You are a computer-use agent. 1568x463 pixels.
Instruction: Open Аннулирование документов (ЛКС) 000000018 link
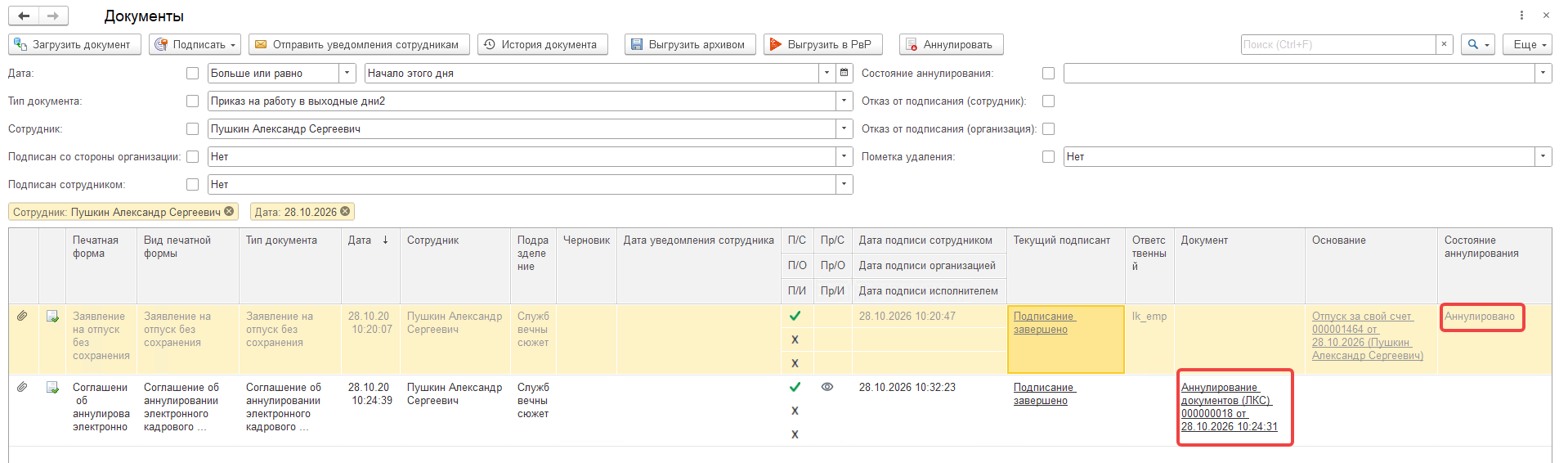click(1229, 407)
